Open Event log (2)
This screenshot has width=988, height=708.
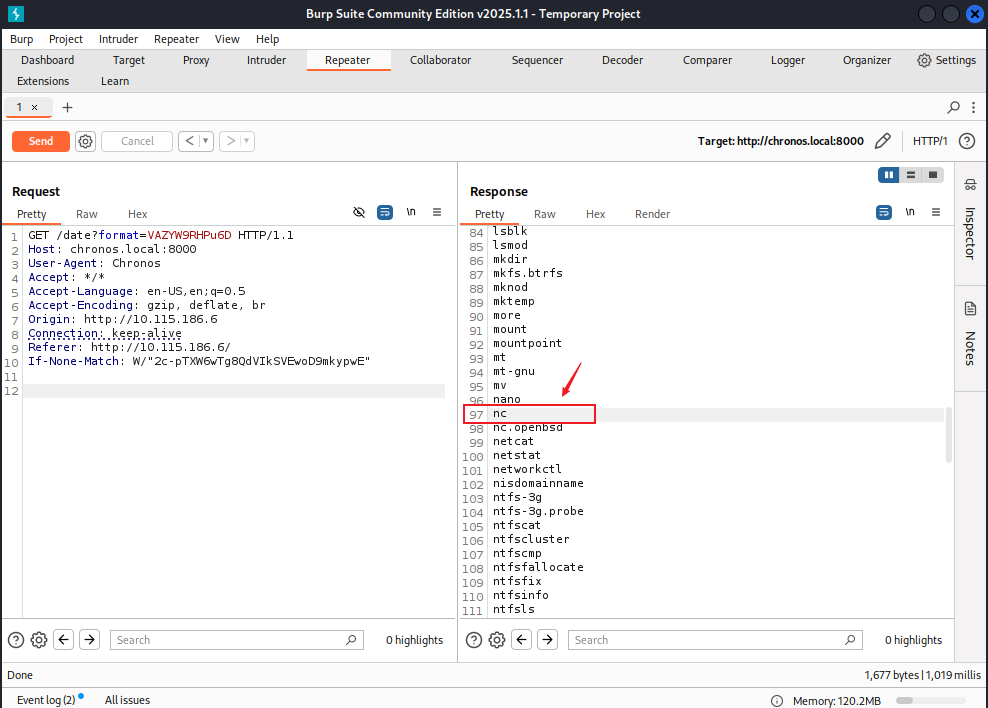click(46, 700)
